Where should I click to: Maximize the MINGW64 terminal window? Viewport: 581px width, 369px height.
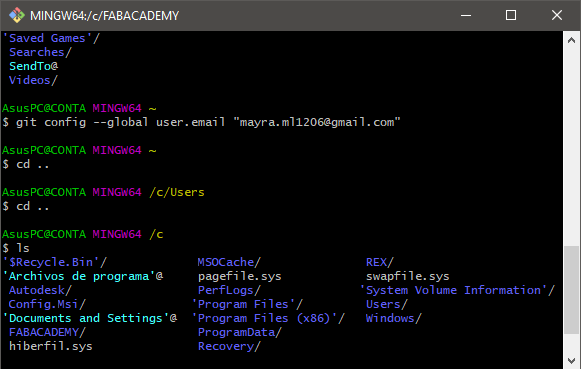pyautogui.click(x=511, y=15)
